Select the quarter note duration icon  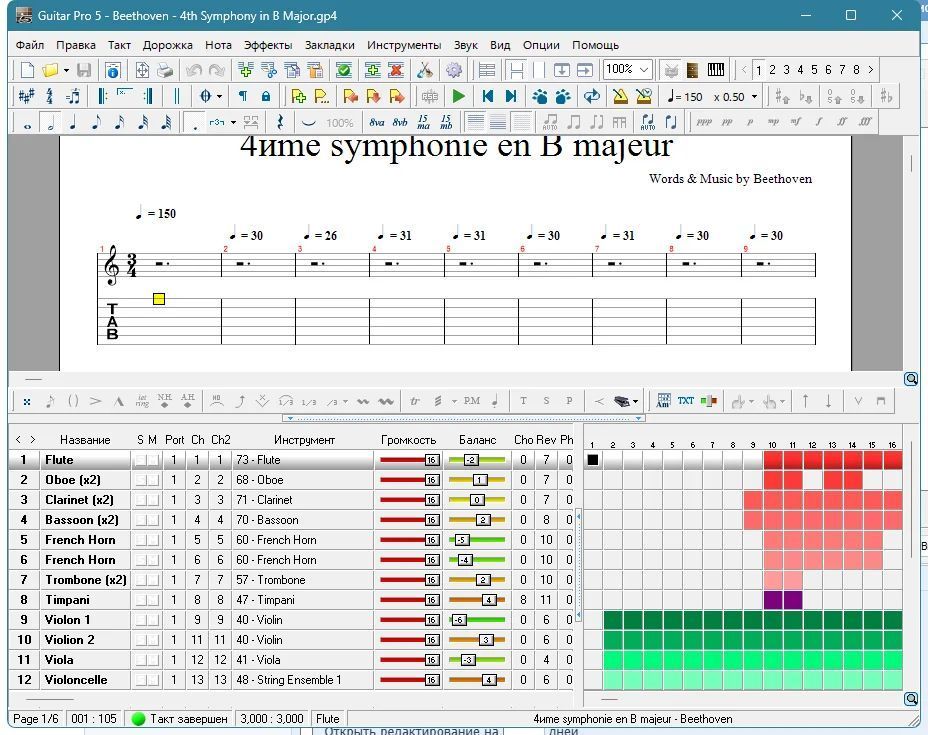[x=73, y=122]
